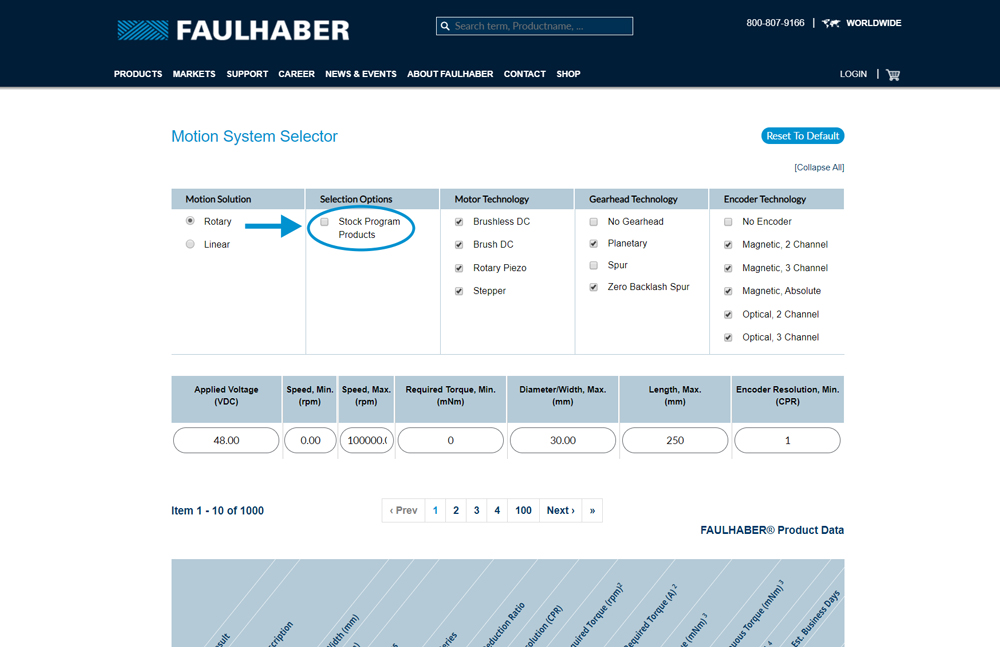1000x647 pixels.
Task: Click the Next pagination button
Action: (x=561, y=510)
